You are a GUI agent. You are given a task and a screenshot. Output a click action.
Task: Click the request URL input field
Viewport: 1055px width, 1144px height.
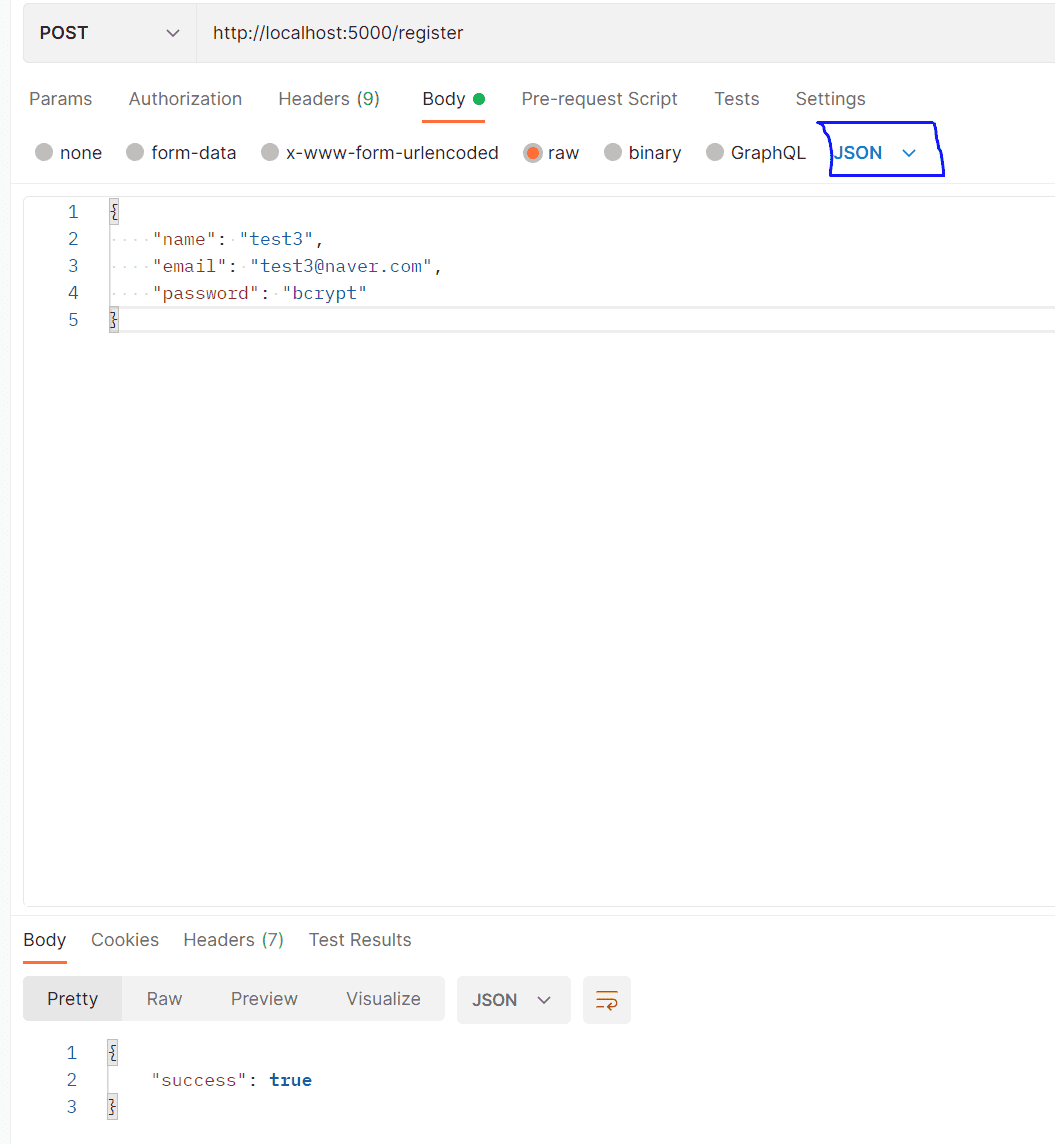pos(625,33)
